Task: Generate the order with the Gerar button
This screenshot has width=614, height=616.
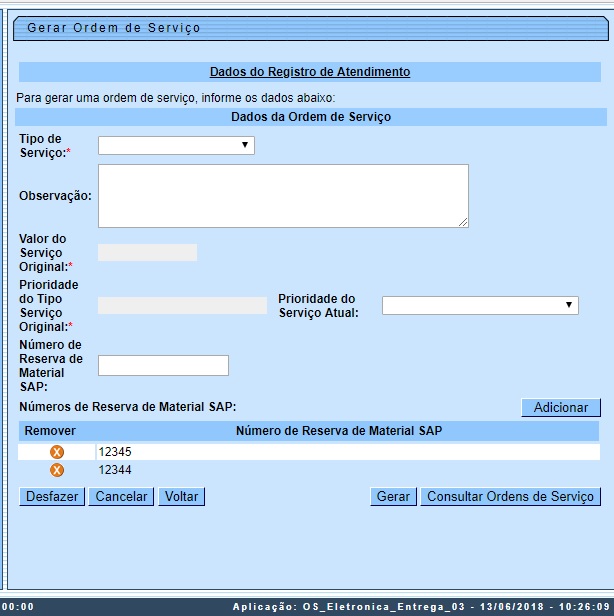Action: tap(394, 496)
